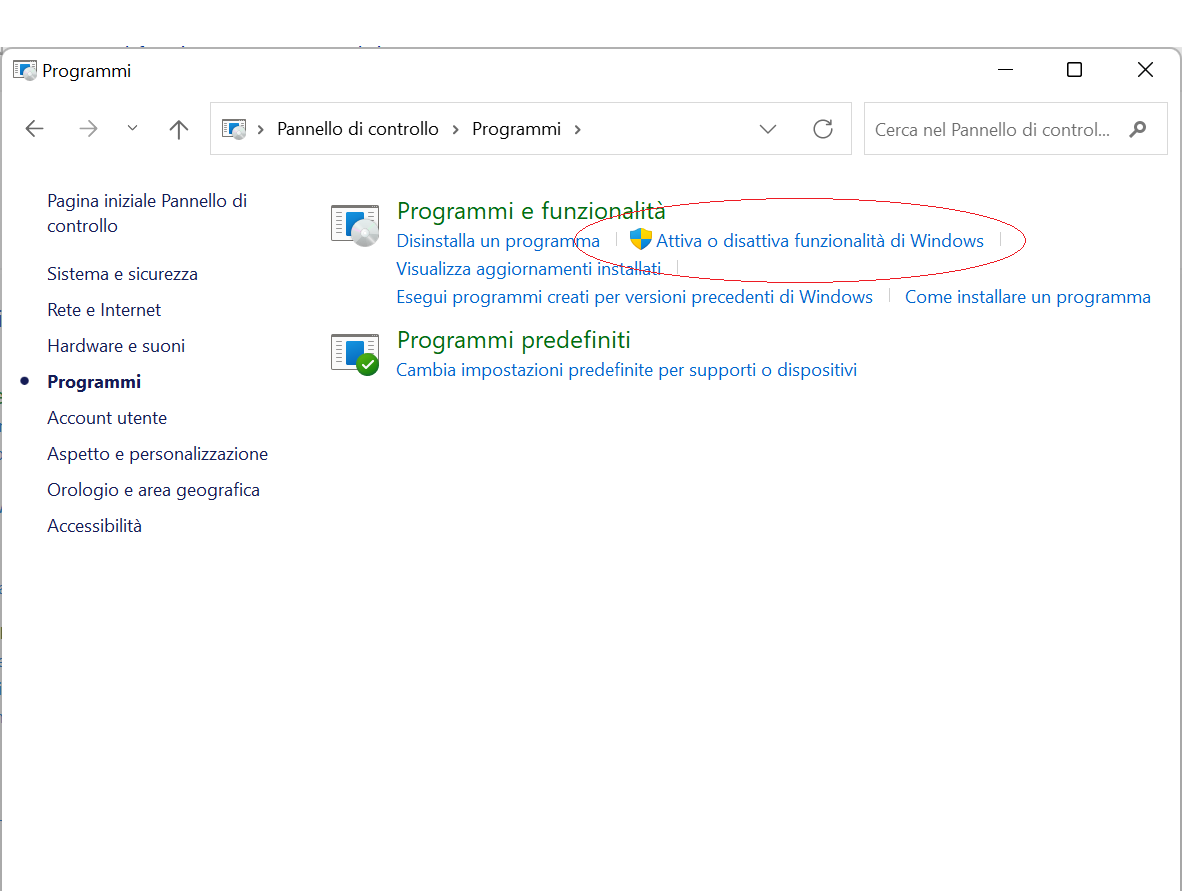Open Accessibilità category
Image resolution: width=1182 pixels, height=891 pixels.
pos(94,525)
